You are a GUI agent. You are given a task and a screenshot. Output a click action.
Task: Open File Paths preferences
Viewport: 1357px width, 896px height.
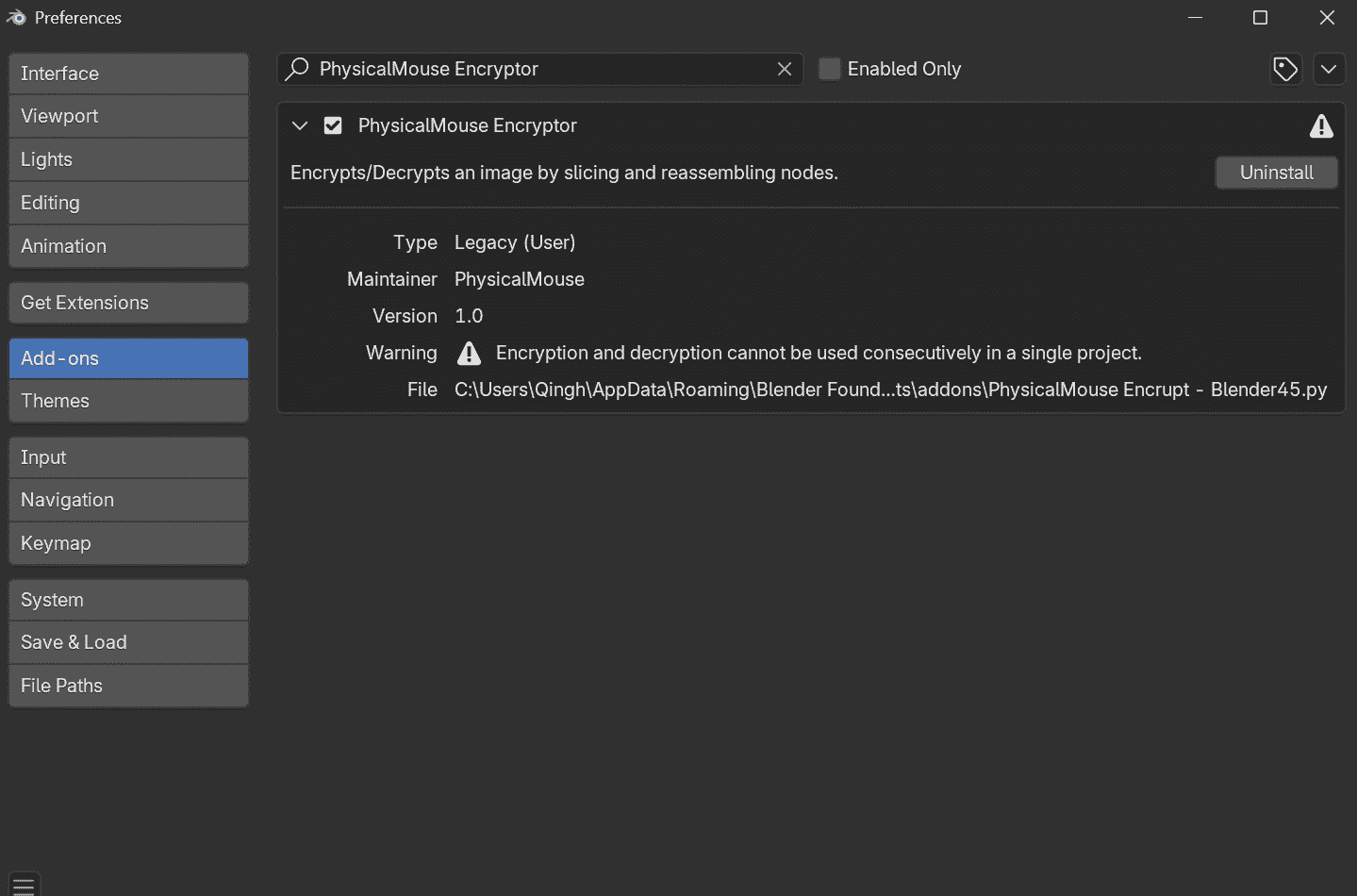tap(128, 686)
